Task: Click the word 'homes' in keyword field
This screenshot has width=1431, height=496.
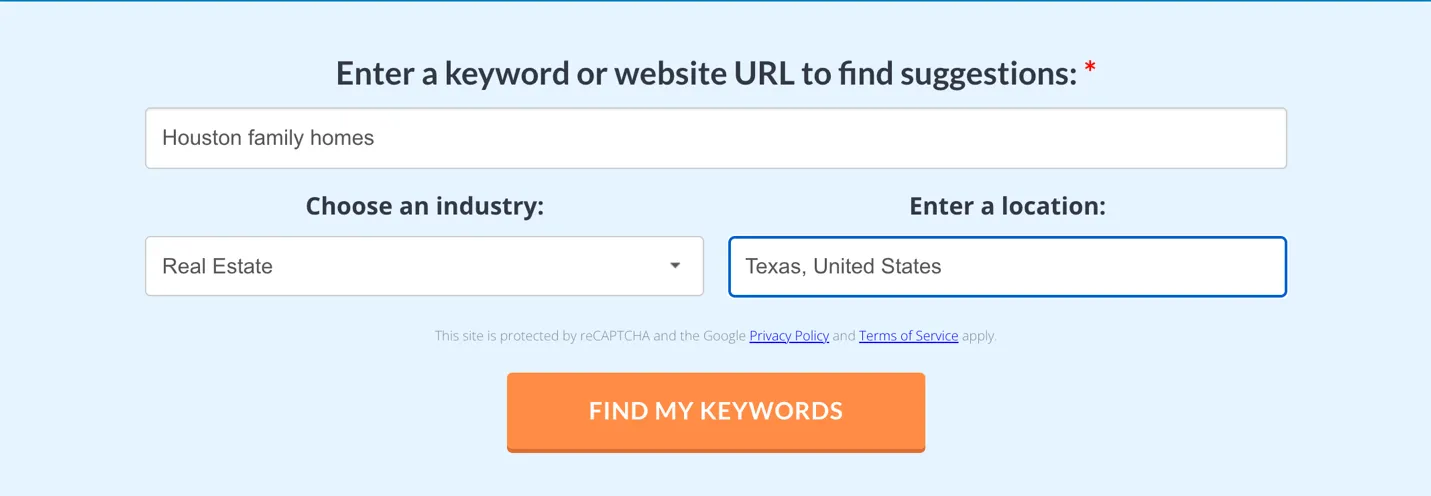Action: click(x=344, y=138)
